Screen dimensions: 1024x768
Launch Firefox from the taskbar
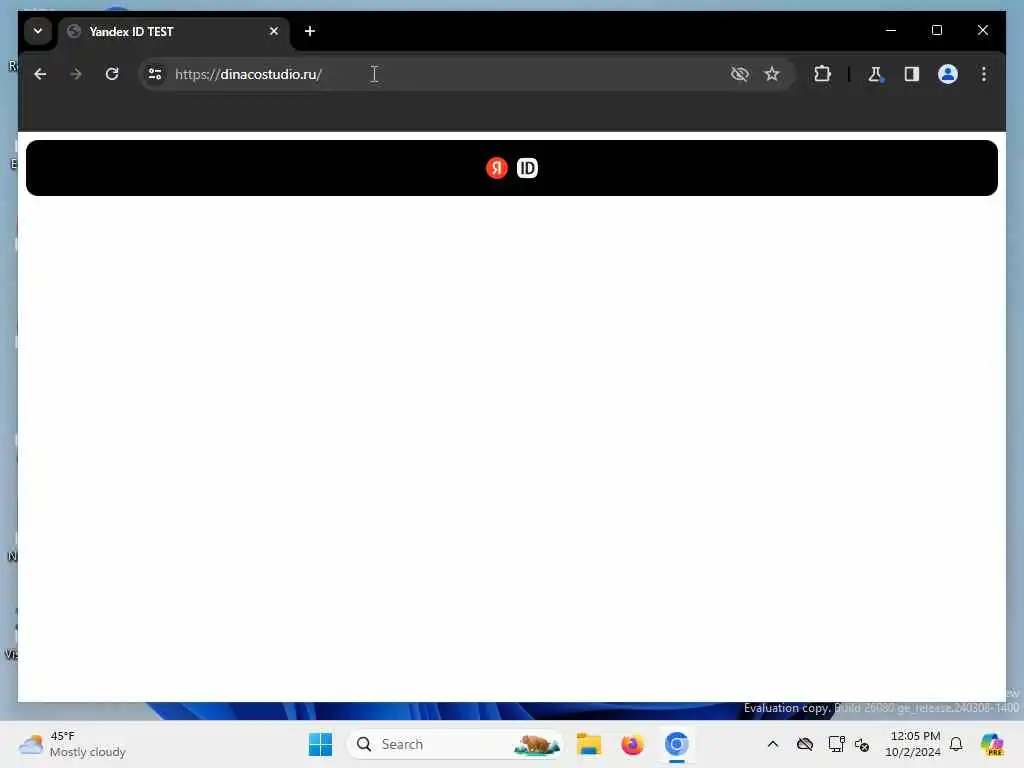(632, 744)
